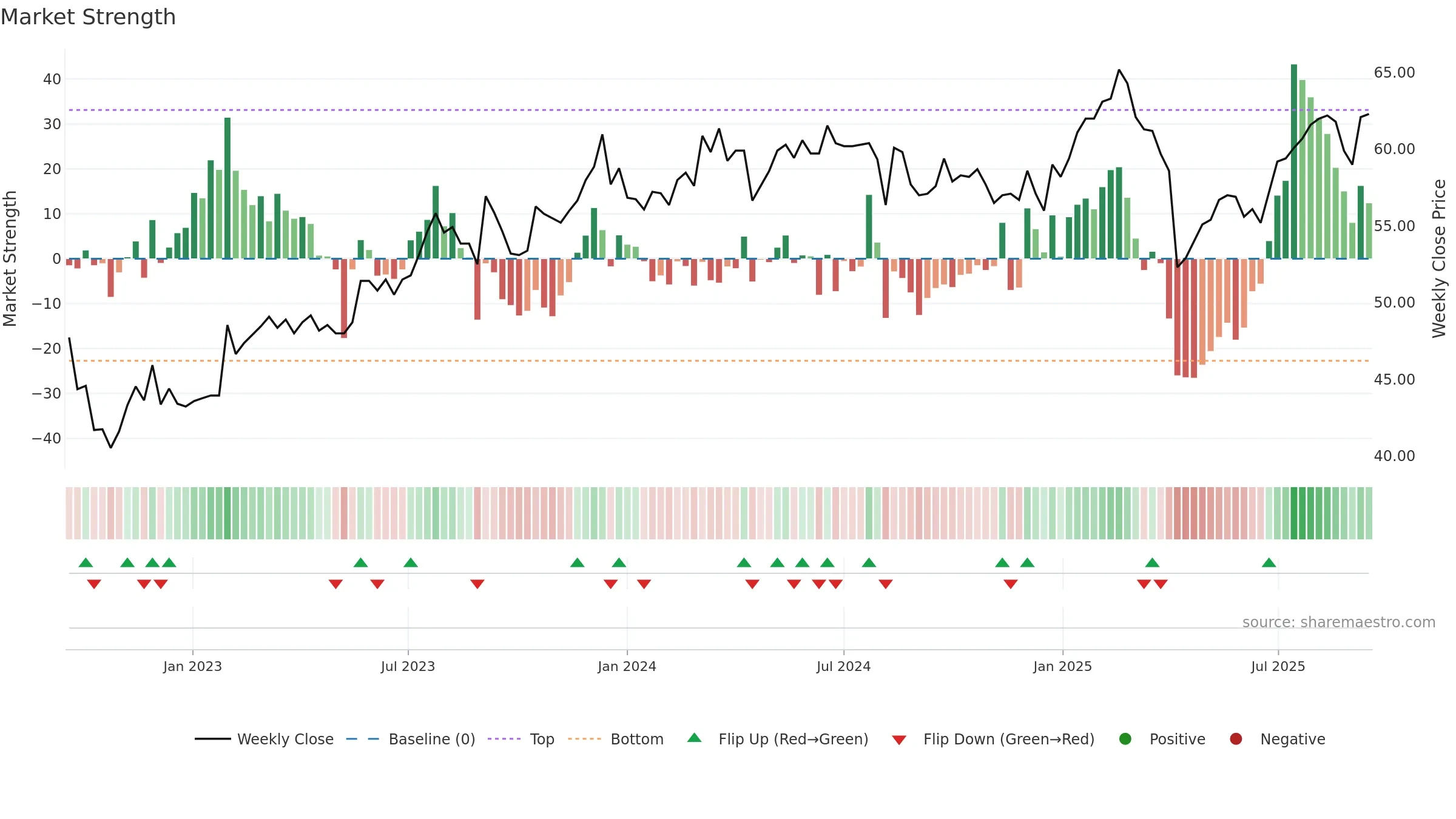Viewport: 1456px width, 819px height.
Task: Click the 20 tick on the Market Strength axis
Action: pos(52,169)
